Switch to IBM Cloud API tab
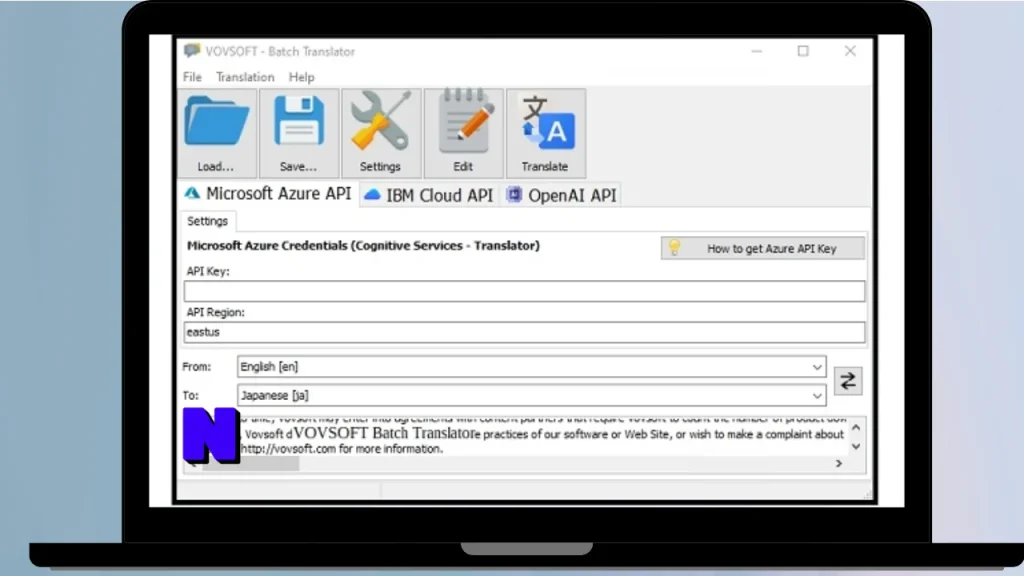Image resolution: width=1024 pixels, height=576 pixels. click(x=428, y=195)
